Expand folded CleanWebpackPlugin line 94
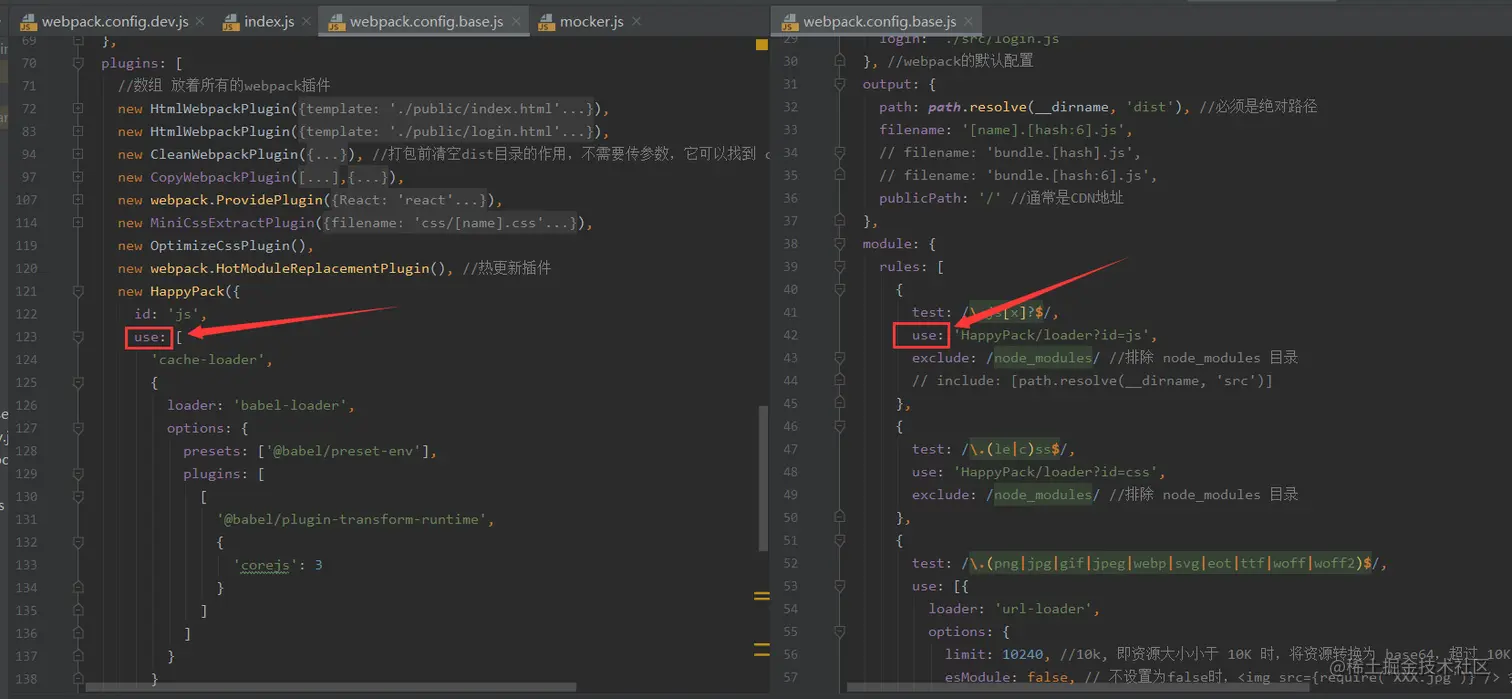The width and height of the screenshot is (1512, 699). coord(78,154)
